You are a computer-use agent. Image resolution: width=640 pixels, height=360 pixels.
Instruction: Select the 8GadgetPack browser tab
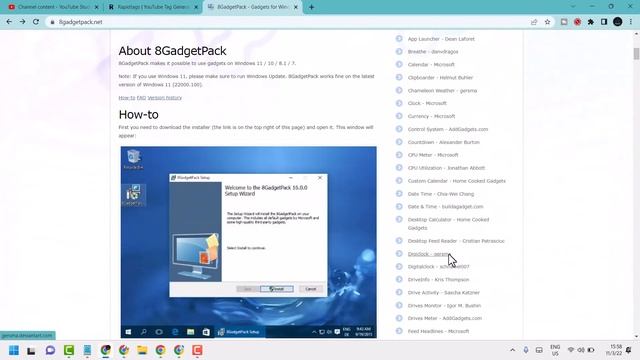(x=252, y=7)
